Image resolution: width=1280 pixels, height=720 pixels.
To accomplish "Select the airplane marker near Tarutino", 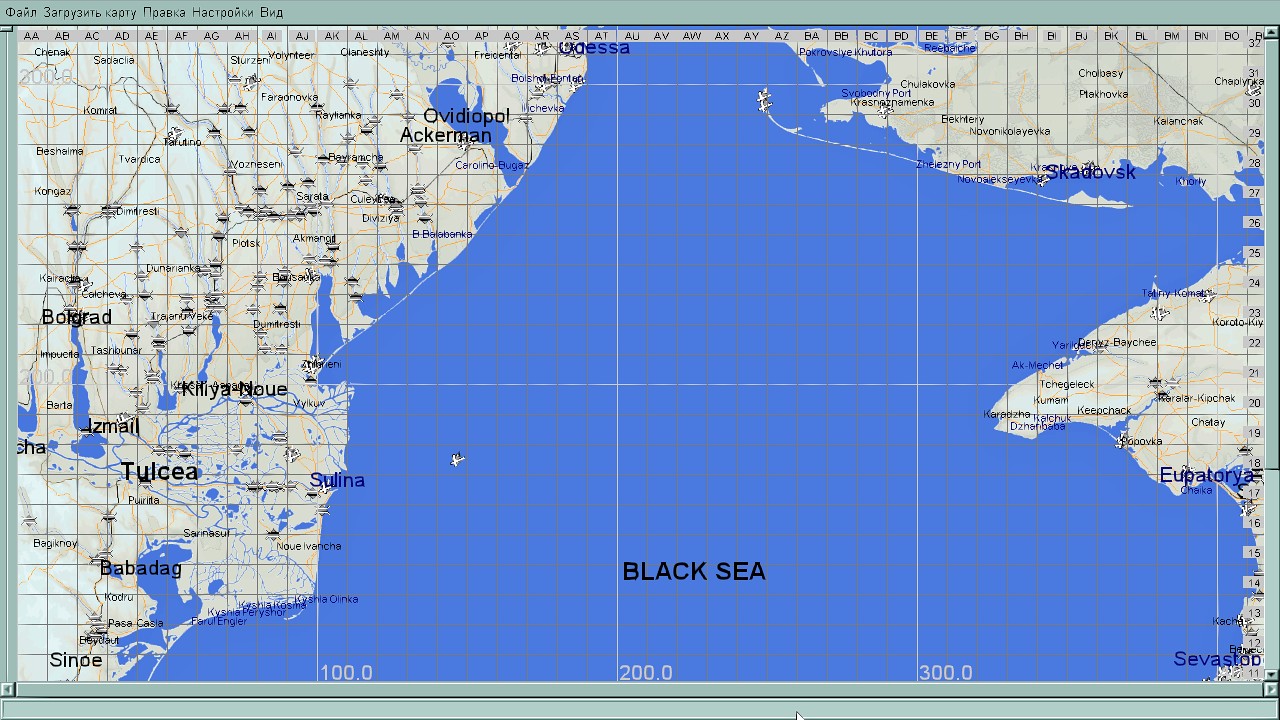I will [176, 132].
